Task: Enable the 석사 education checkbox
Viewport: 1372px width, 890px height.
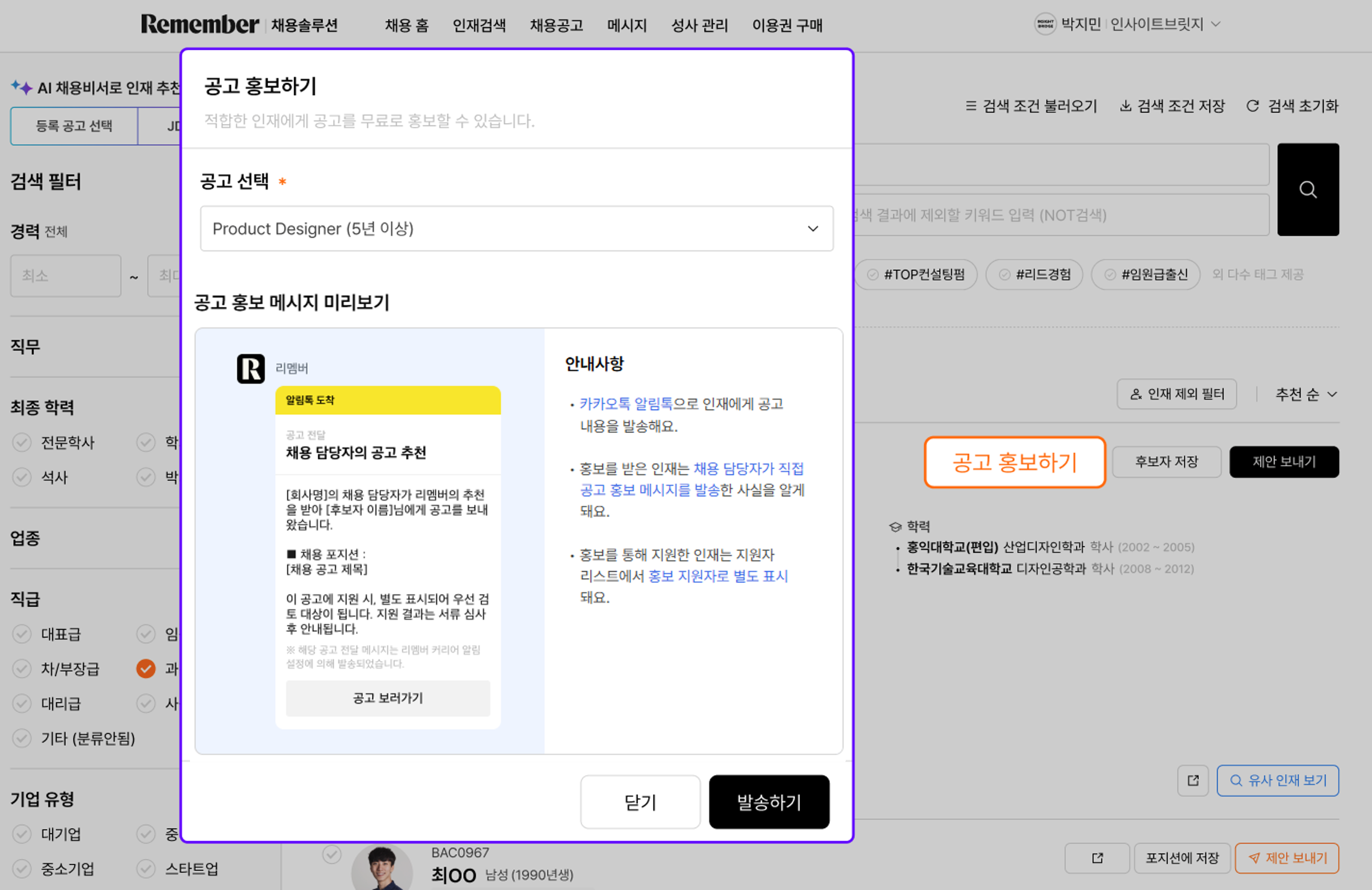Action: click(x=22, y=477)
